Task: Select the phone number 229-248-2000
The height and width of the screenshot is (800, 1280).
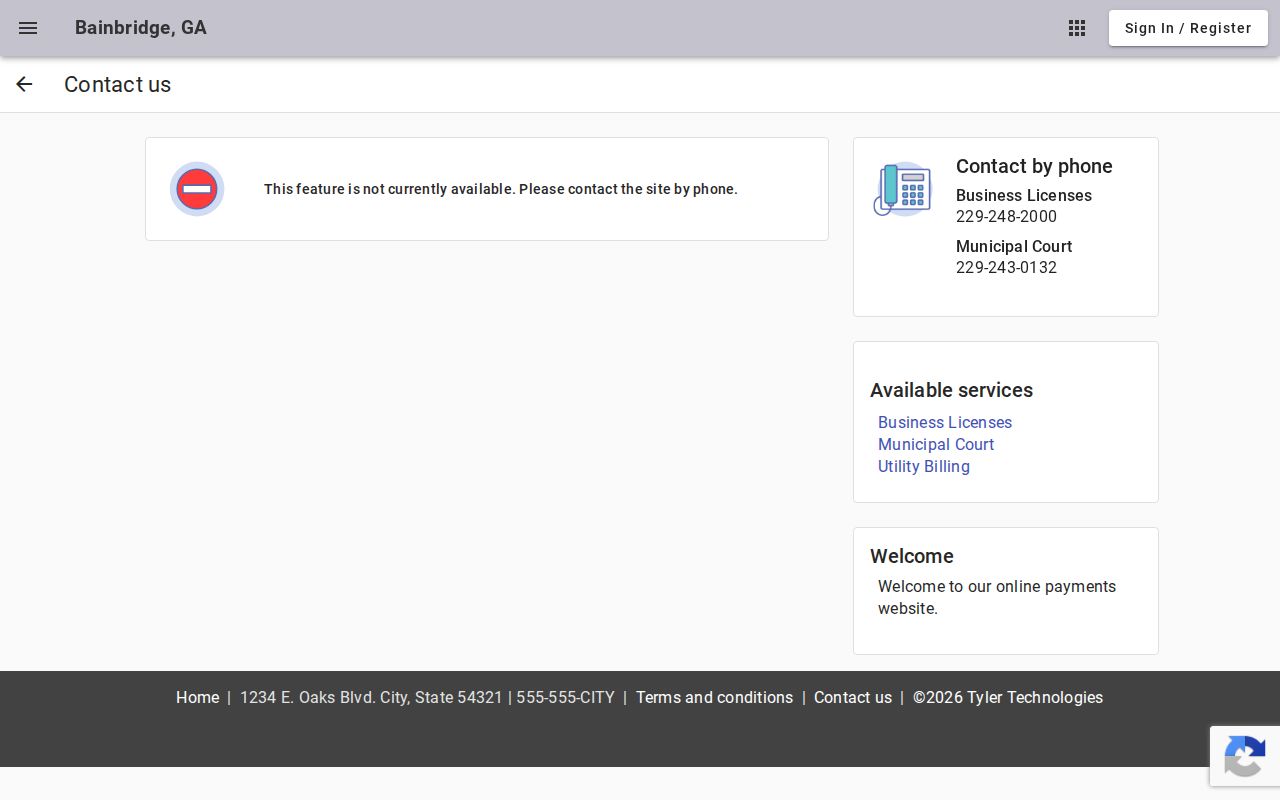Action: coord(1006,216)
